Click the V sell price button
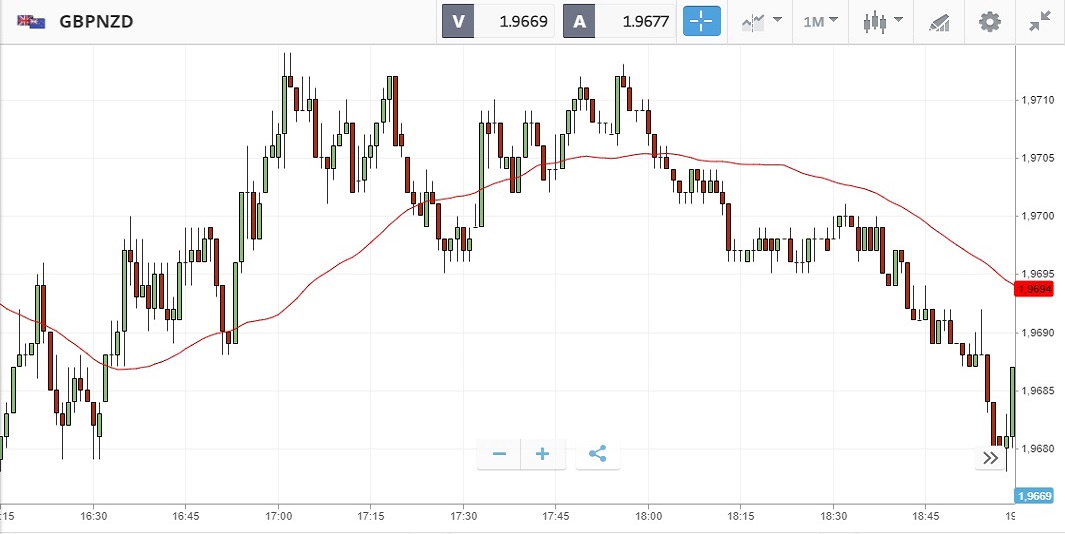 tap(458, 21)
